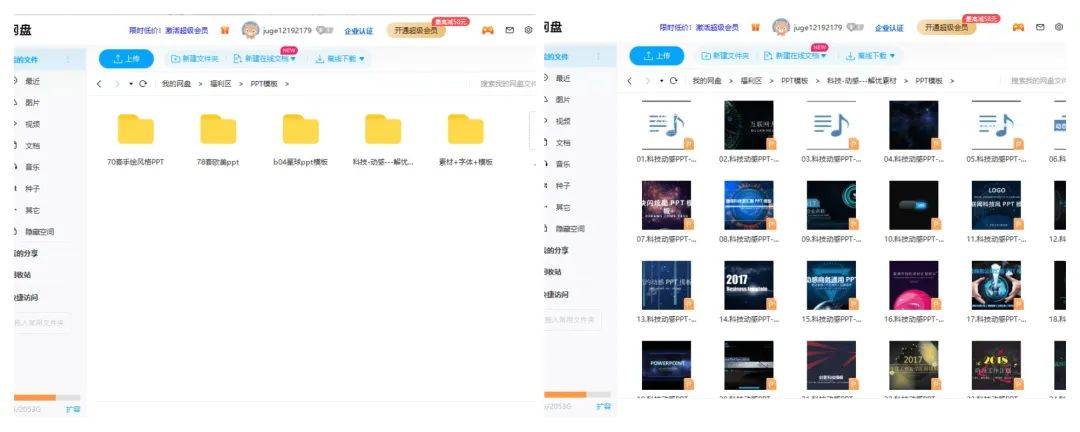Open the 70套手绘风格PPT folder in left window
This screenshot has height=432, width=1080.
tap(136, 129)
